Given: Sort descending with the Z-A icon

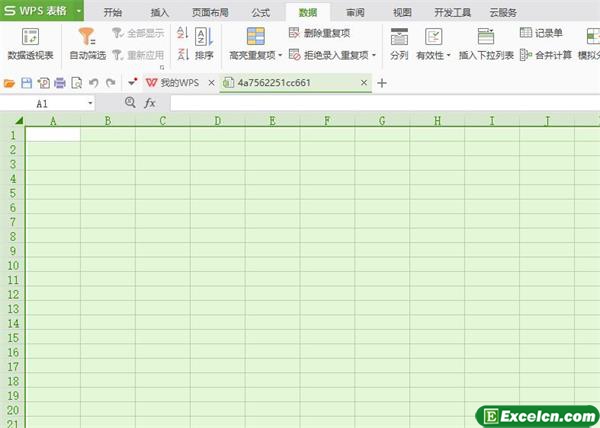Looking at the screenshot, I should pos(183,54).
